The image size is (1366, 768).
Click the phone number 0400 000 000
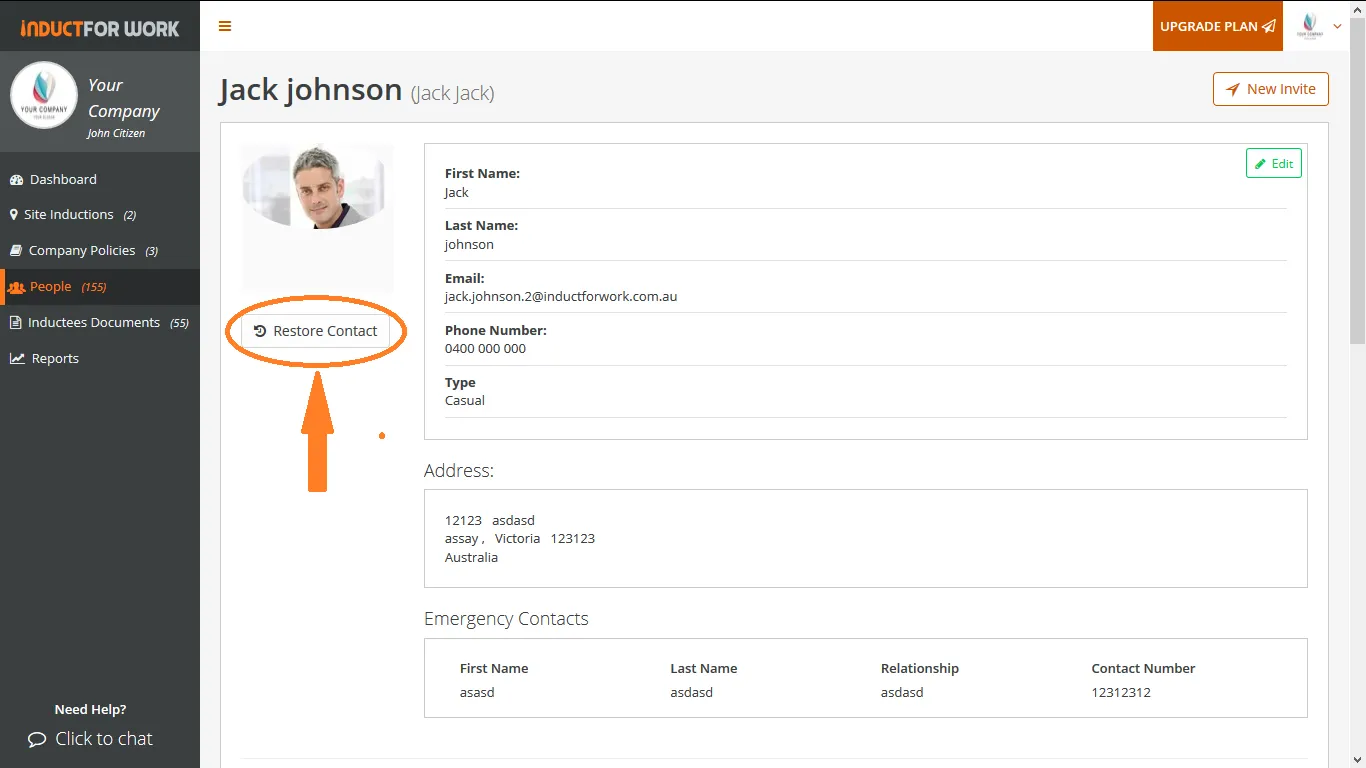(485, 349)
